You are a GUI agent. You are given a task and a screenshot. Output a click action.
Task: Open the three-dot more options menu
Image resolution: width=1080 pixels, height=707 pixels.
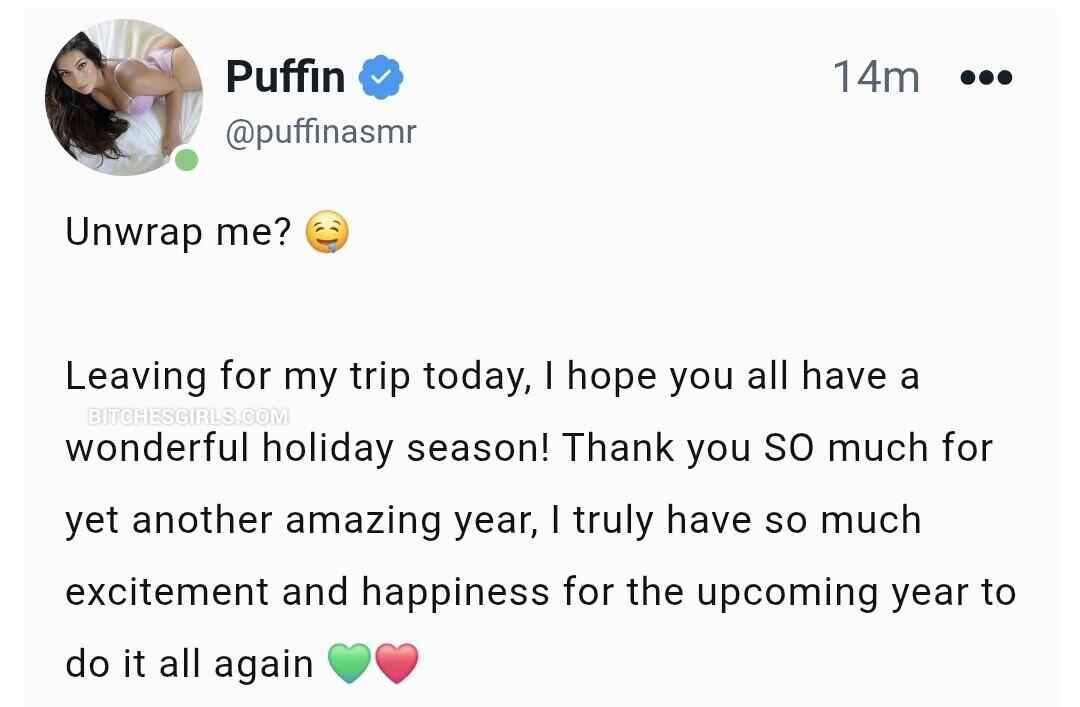[986, 77]
